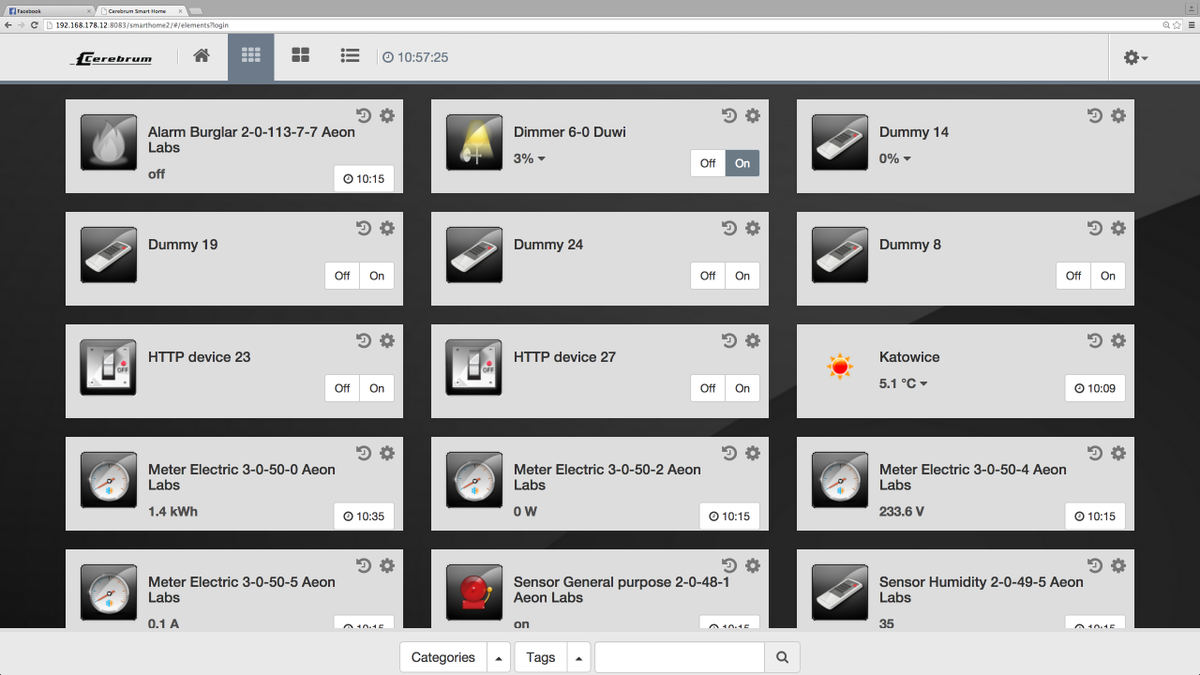Image resolution: width=1200 pixels, height=675 pixels.
Task: Turn Dummy 19 Off
Action: tap(342, 276)
